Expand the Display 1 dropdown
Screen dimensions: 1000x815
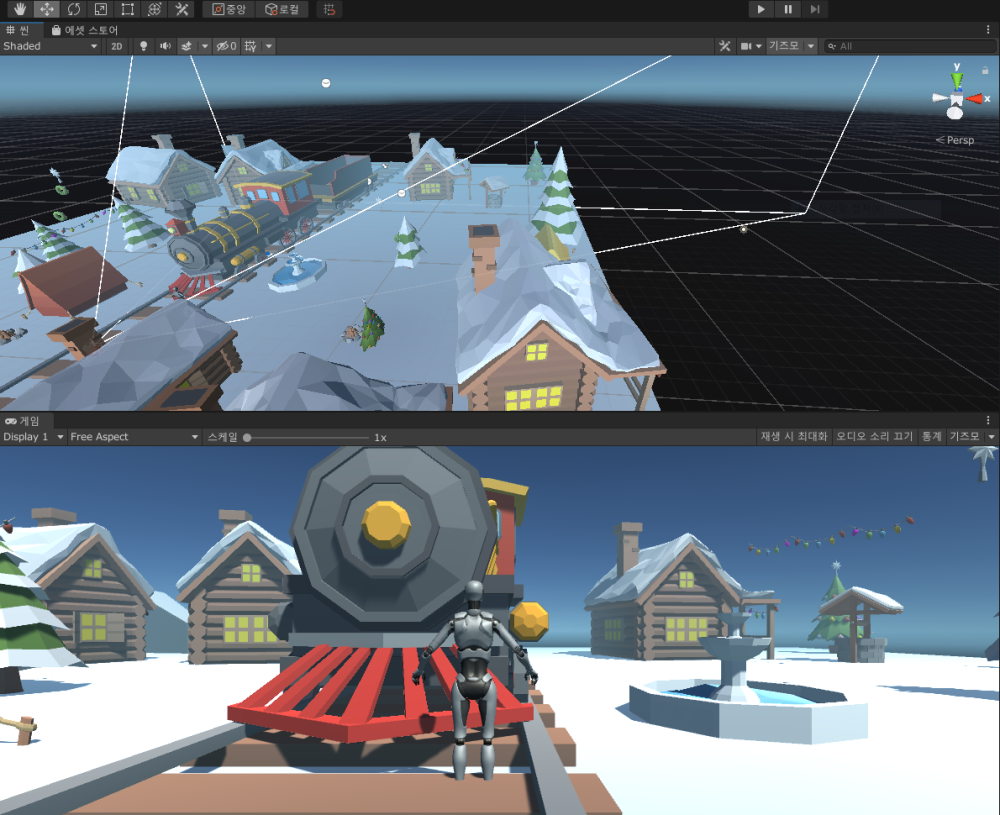(x=33, y=437)
